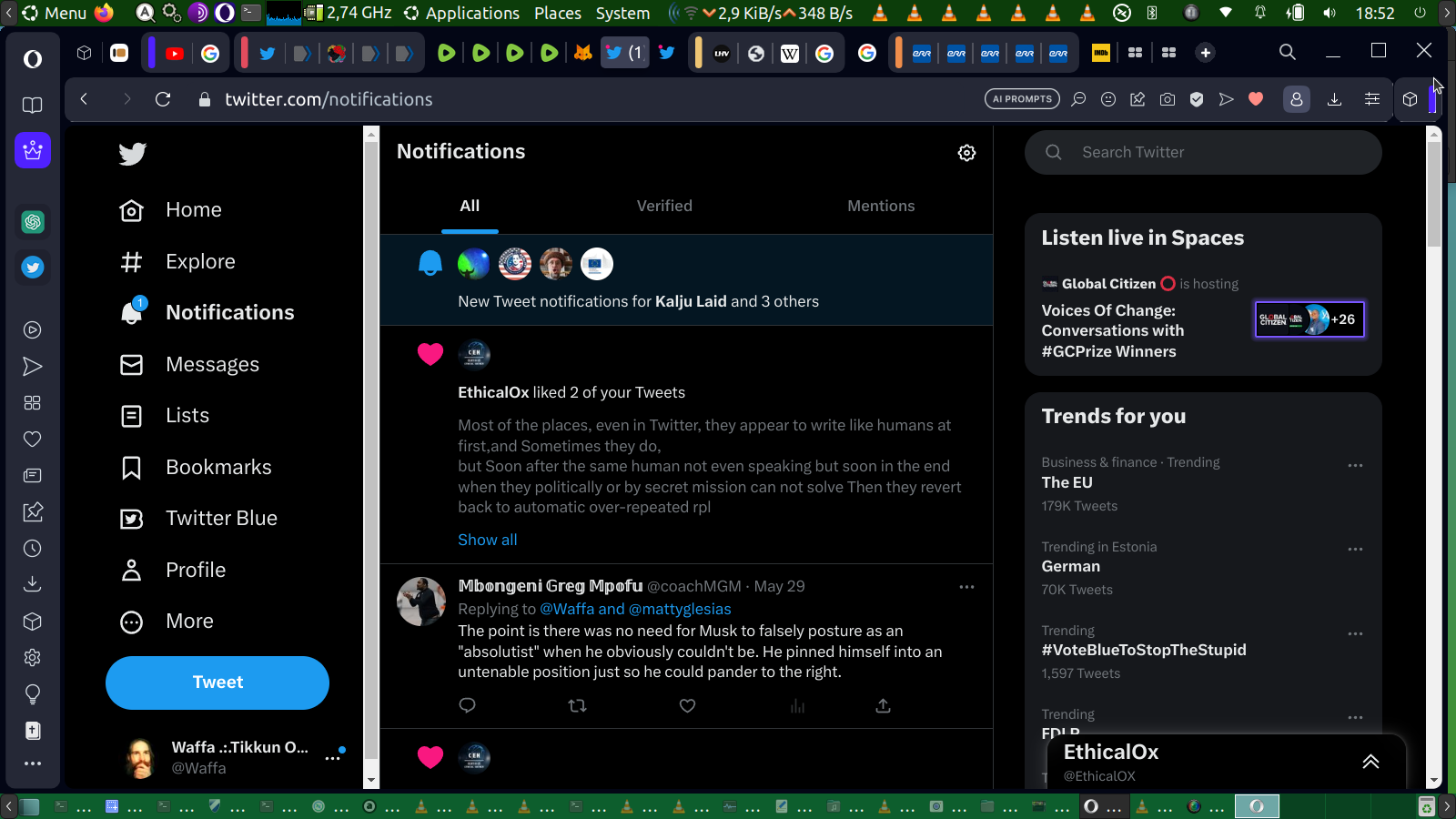Image resolution: width=1456 pixels, height=819 pixels.
Task: Open the Places menu in panel
Action: 558,13
